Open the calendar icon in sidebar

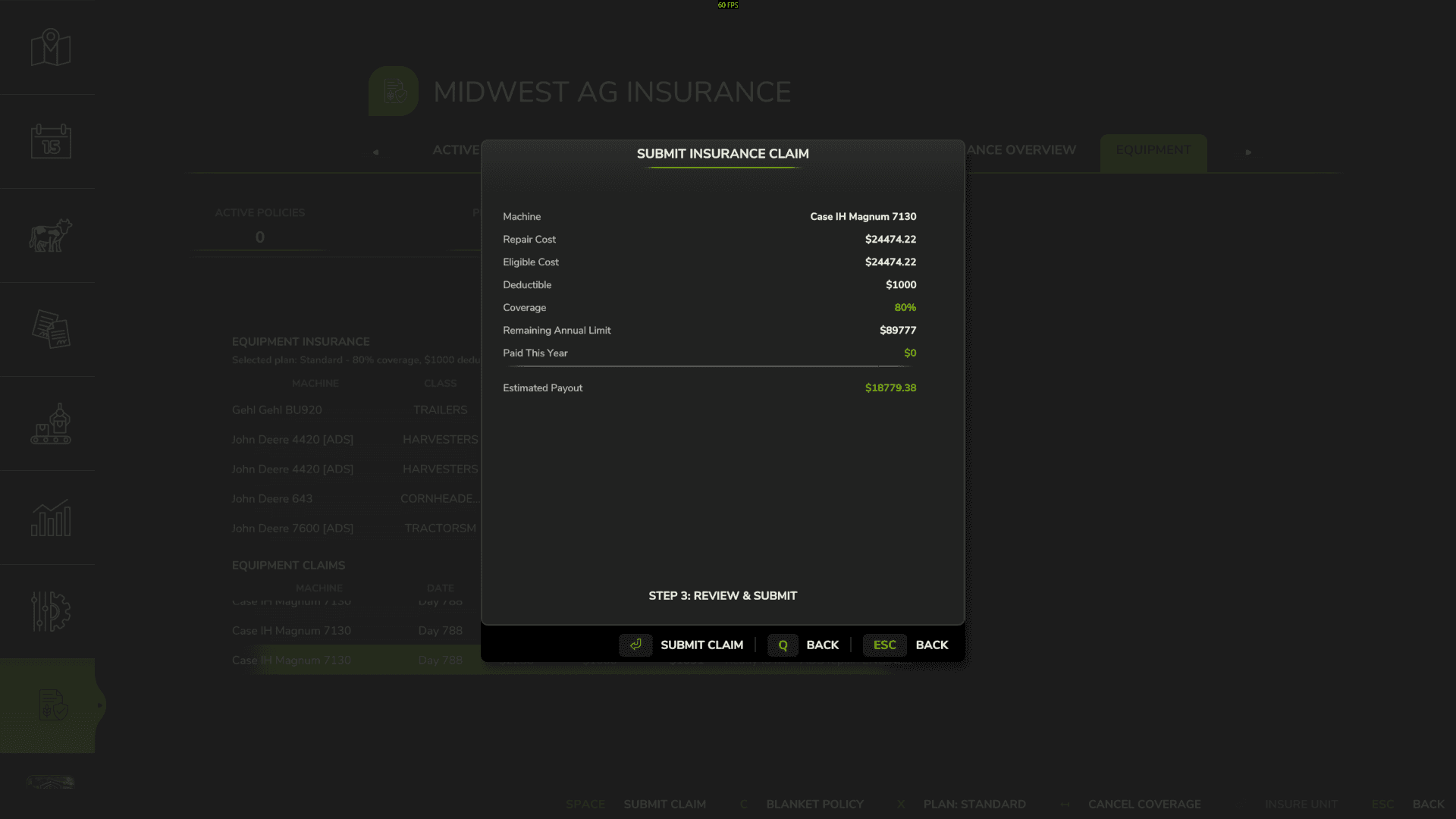pos(51,142)
